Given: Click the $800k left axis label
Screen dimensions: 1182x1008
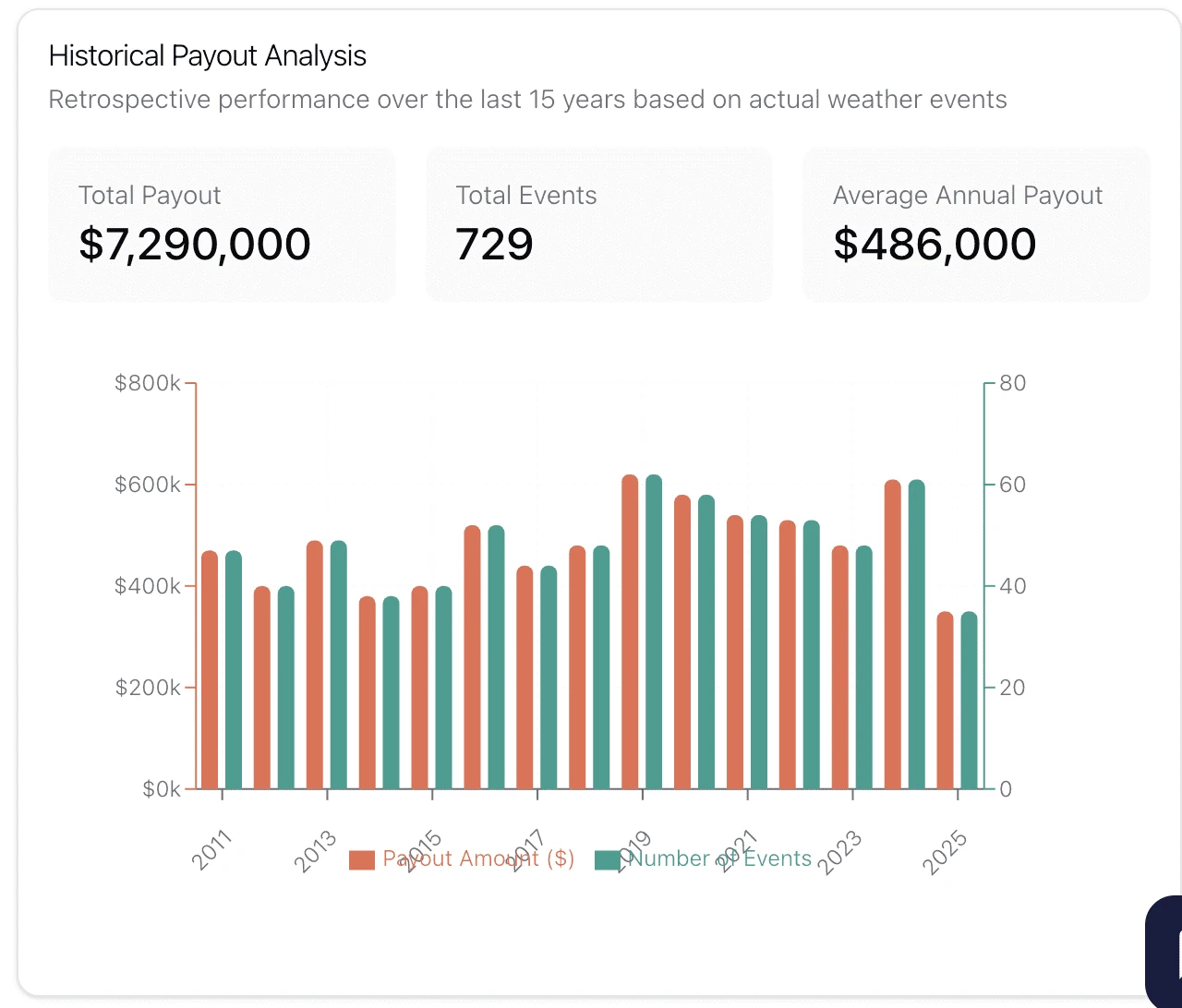Looking at the screenshot, I should (147, 383).
